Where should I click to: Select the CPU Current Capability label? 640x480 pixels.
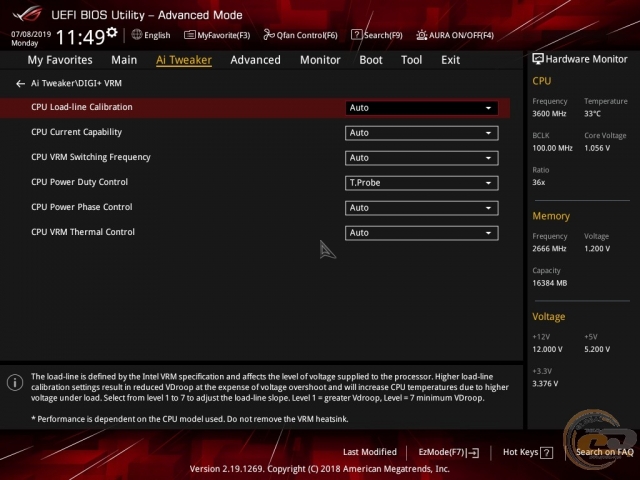[x=76, y=132]
